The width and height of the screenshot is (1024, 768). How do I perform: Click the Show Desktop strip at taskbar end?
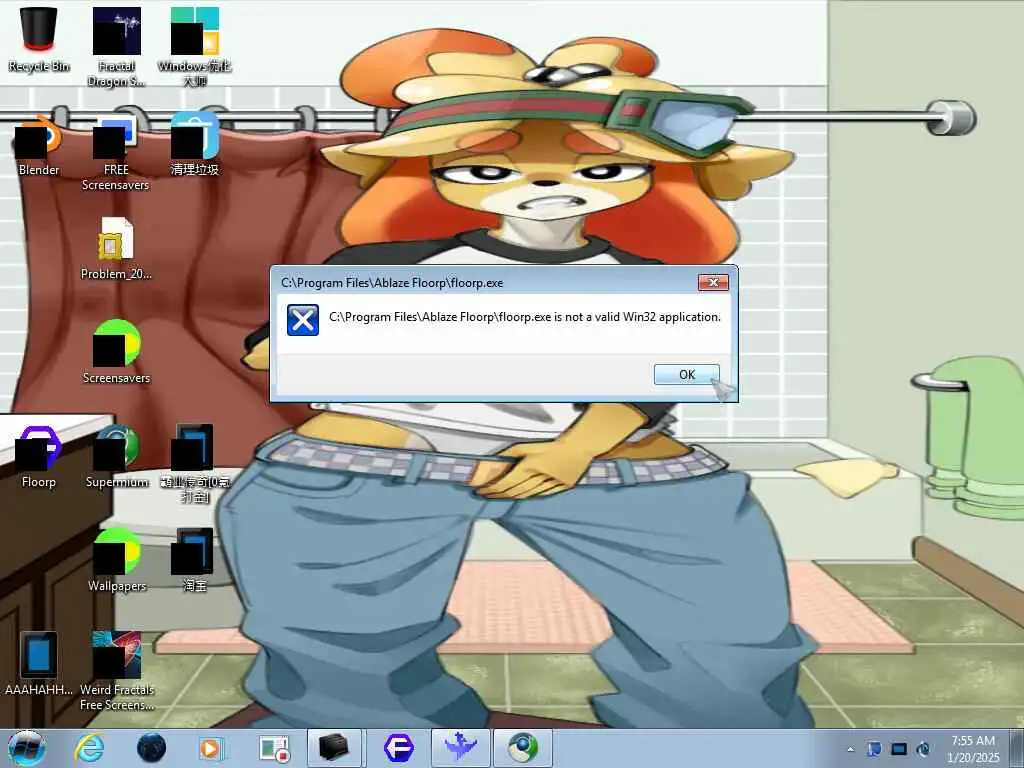[1017, 749]
